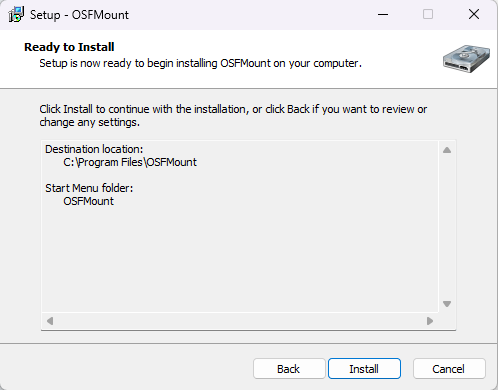Click the 'Start Menu folder:' label
Screen dimensions: 498x390
[x=89, y=188]
